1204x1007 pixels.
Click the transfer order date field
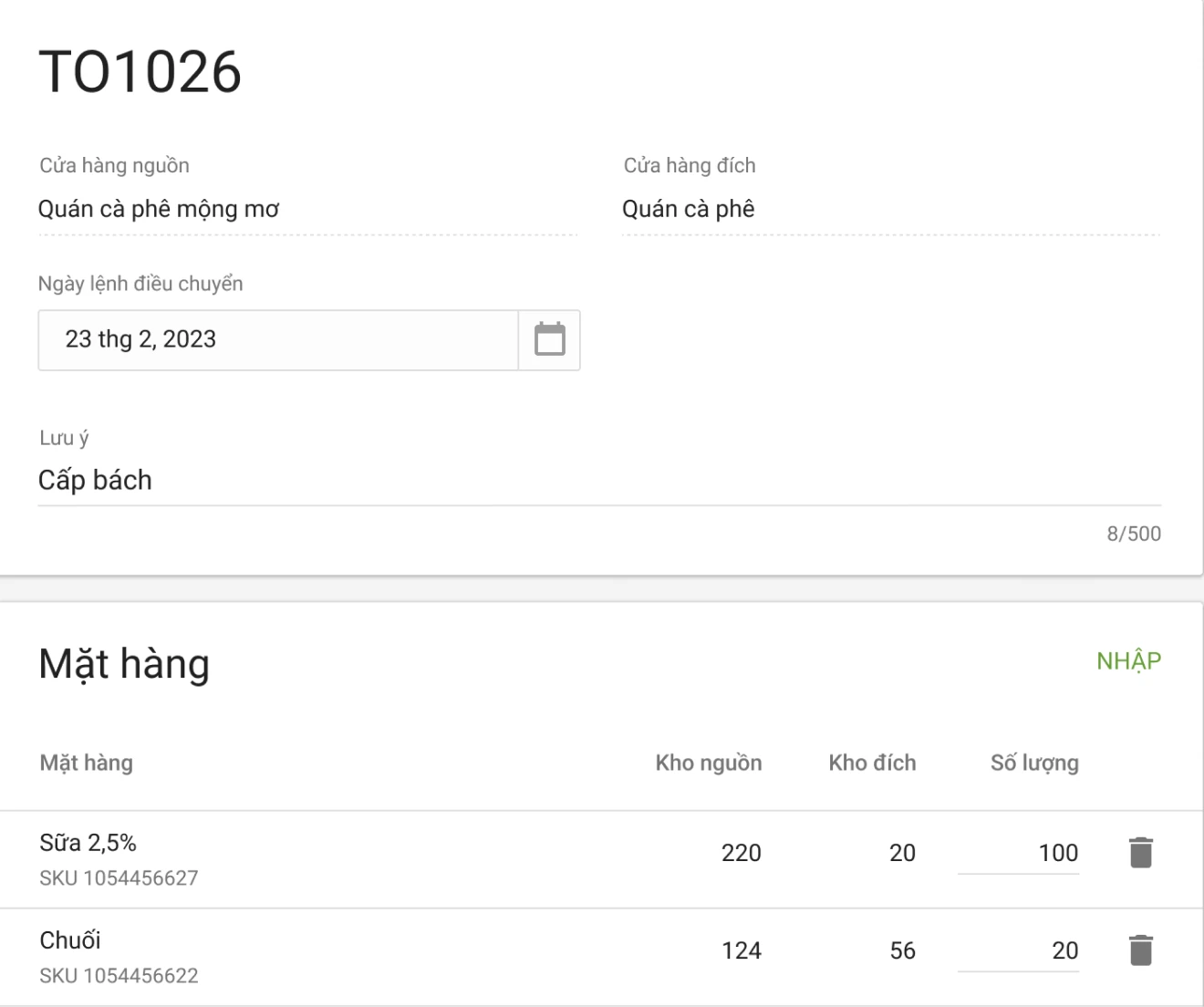coord(278,339)
